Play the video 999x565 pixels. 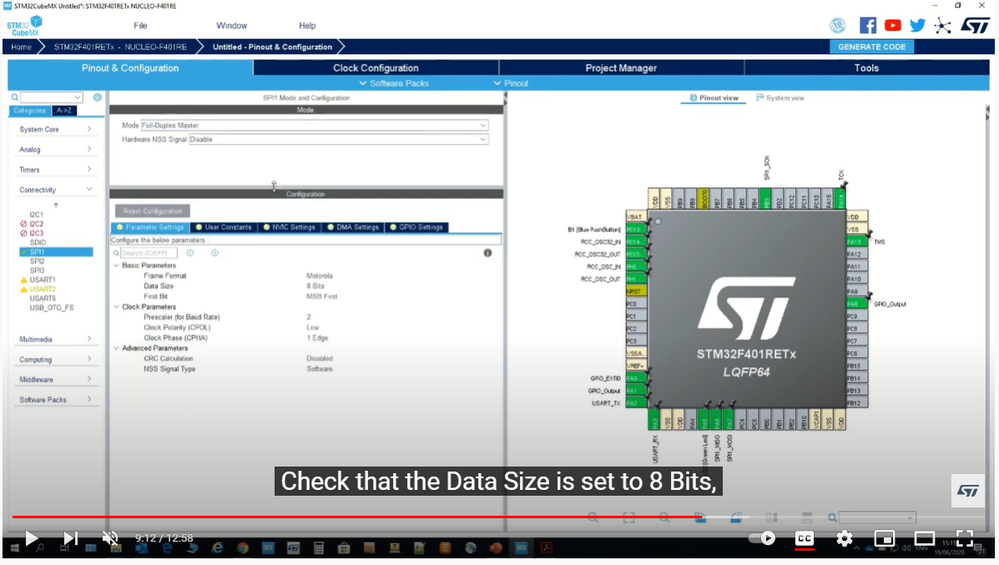point(31,538)
